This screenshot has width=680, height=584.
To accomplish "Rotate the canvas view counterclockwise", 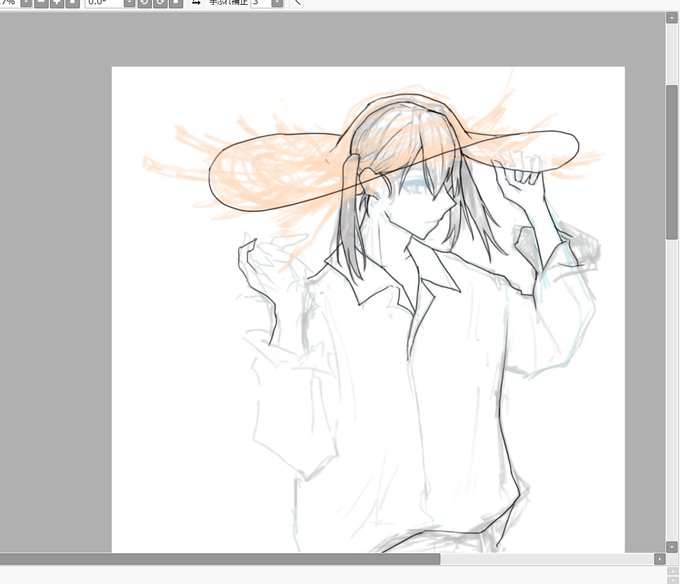I will pyautogui.click(x=145, y=3).
